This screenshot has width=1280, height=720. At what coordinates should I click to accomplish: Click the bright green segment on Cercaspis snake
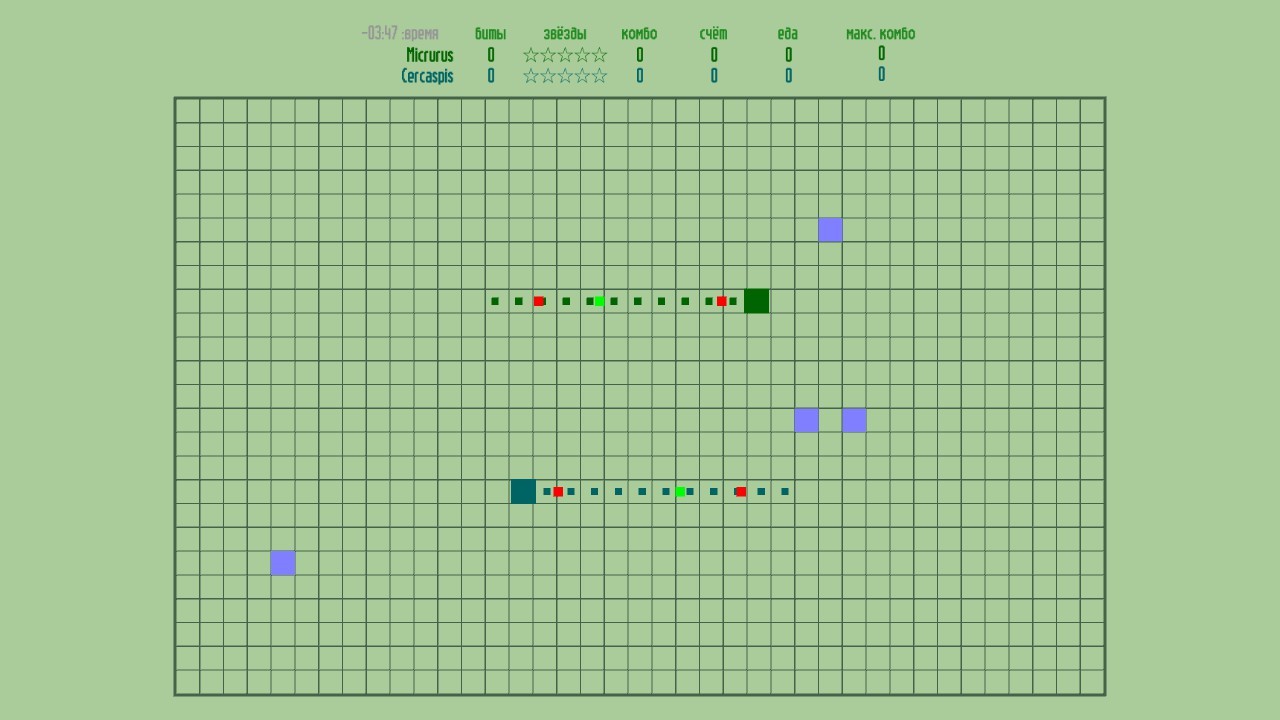(x=680, y=491)
